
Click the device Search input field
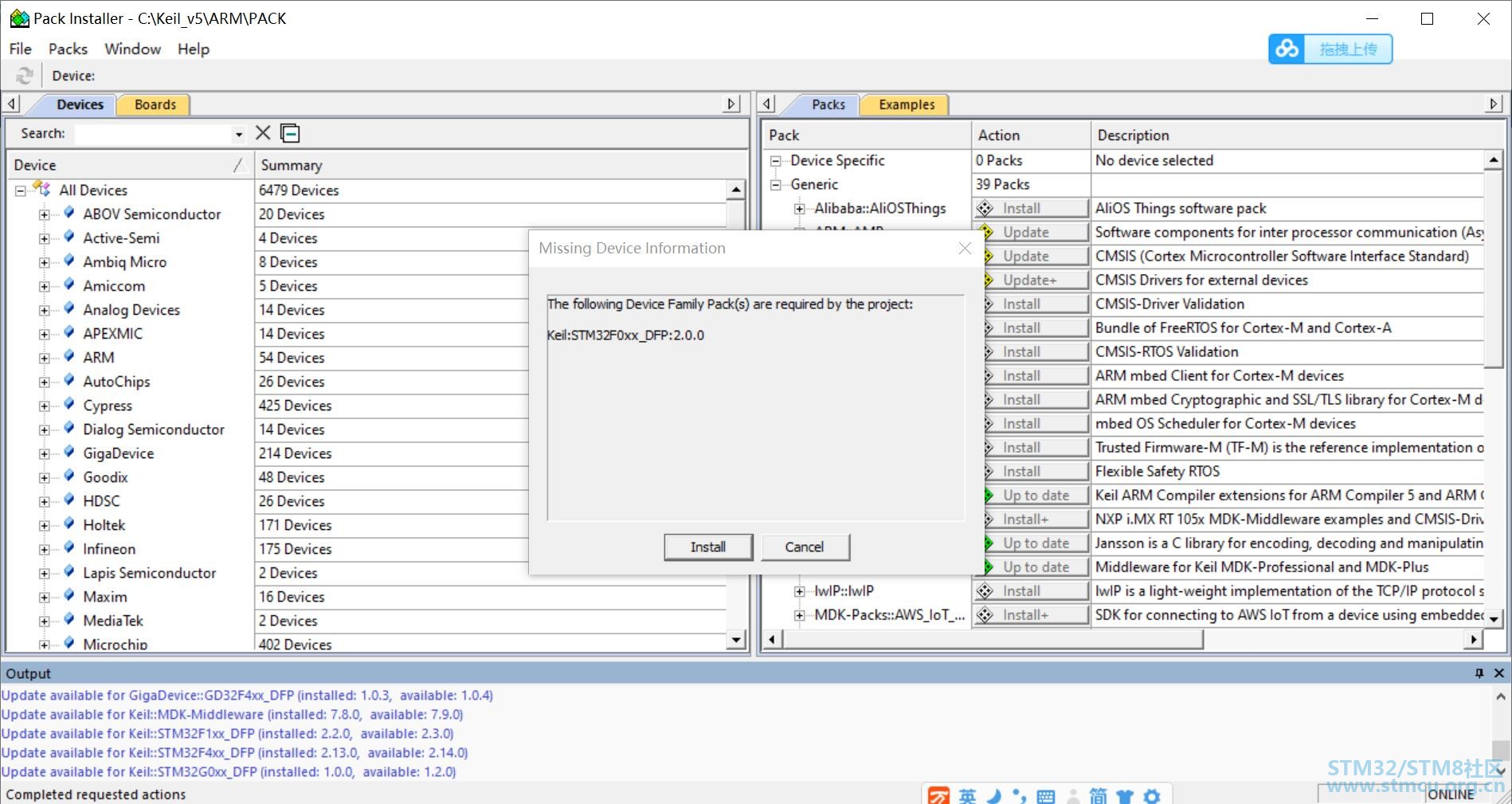coord(154,135)
